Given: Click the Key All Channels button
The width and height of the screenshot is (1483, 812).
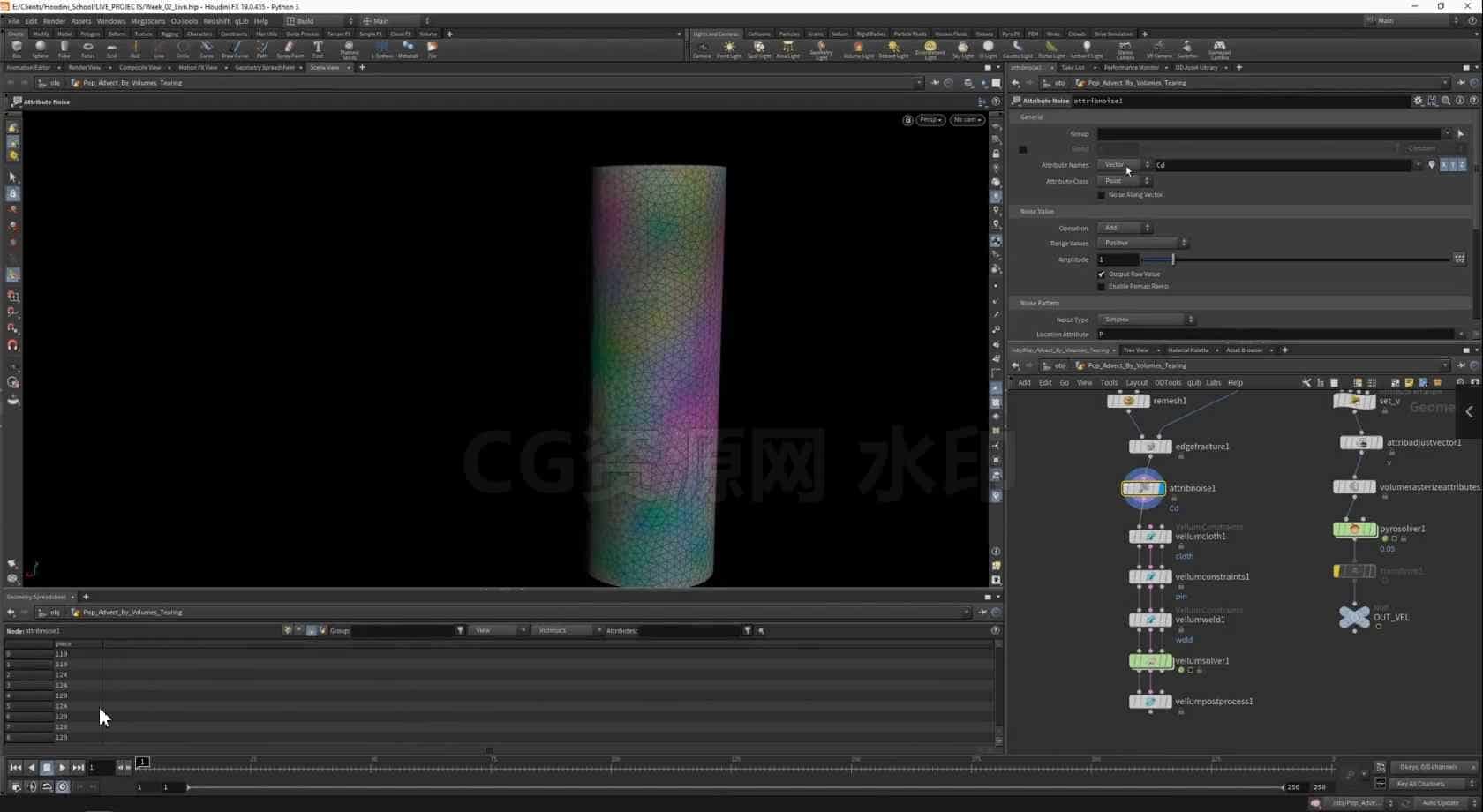Looking at the screenshot, I should tap(1432, 784).
